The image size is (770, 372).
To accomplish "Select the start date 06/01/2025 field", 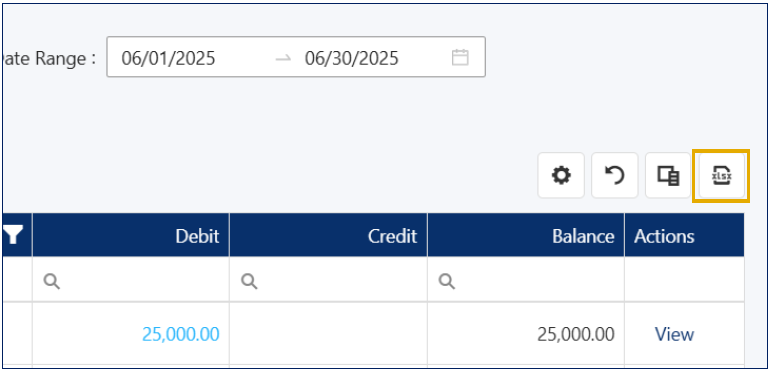I will [168, 58].
